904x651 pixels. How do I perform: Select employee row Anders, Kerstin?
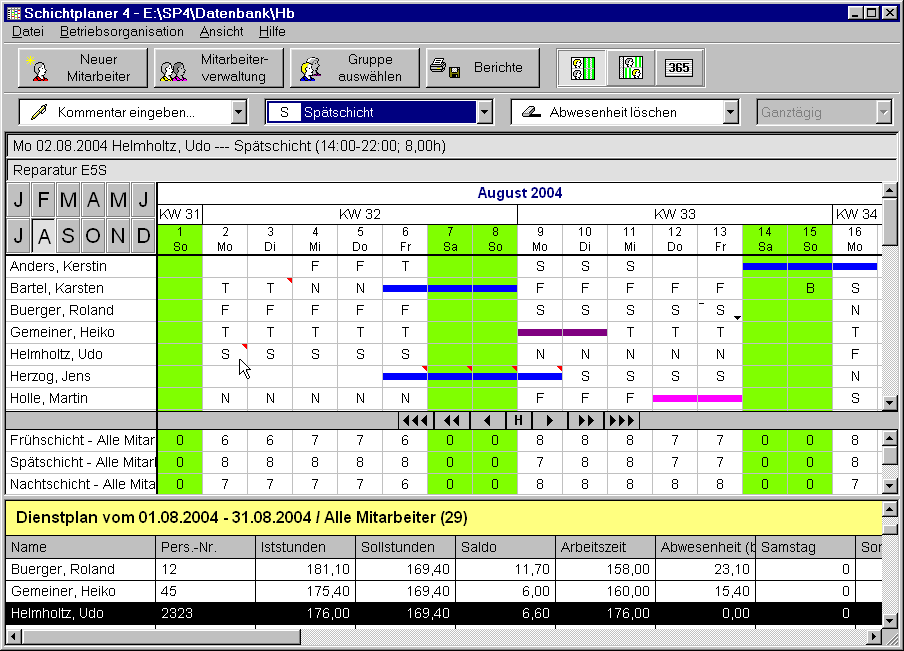click(81, 266)
